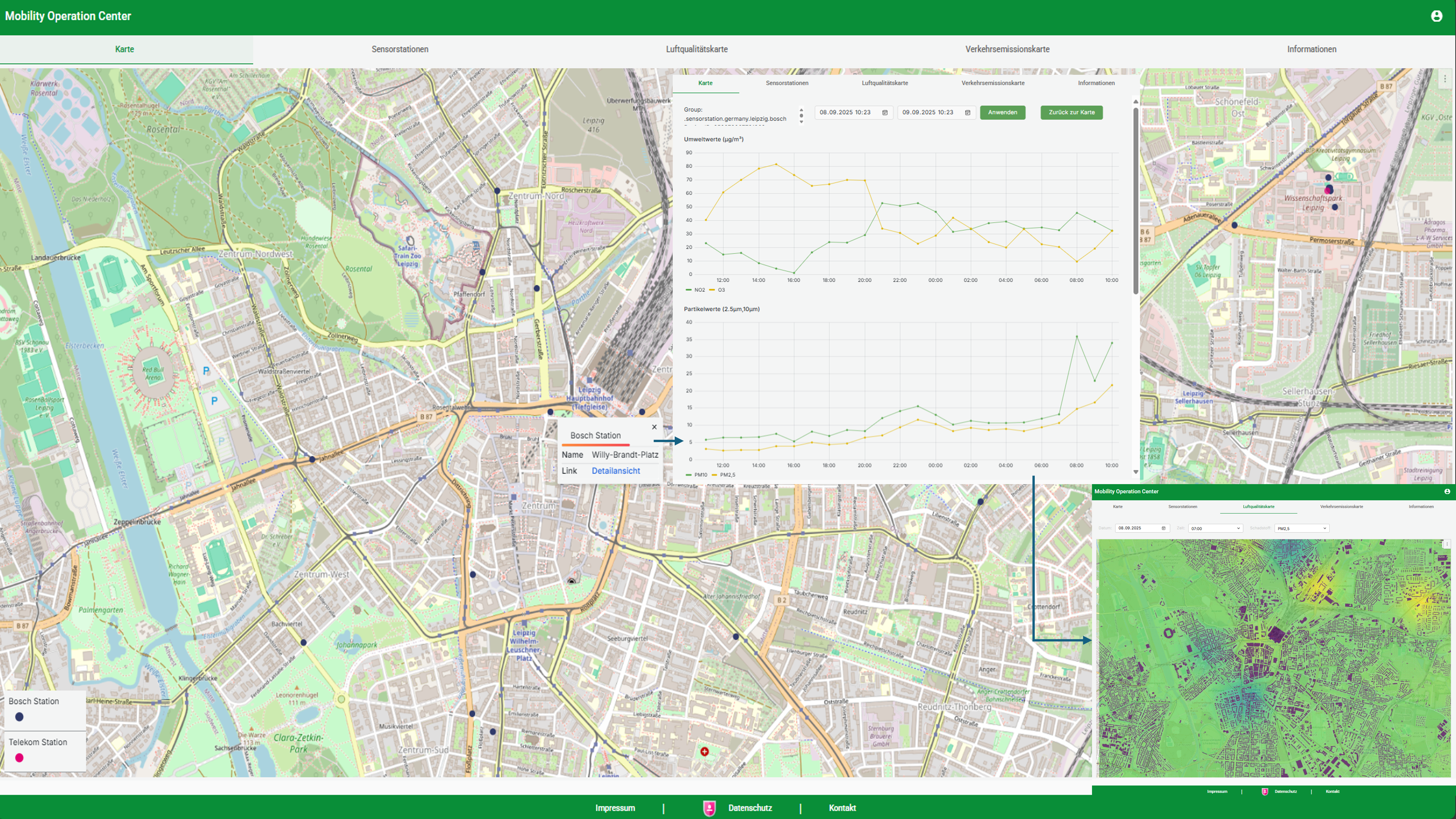Click the chart panel vertical scrollbar
The width and height of the screenshot is (1456, 819).
(x=1136, y=201)
